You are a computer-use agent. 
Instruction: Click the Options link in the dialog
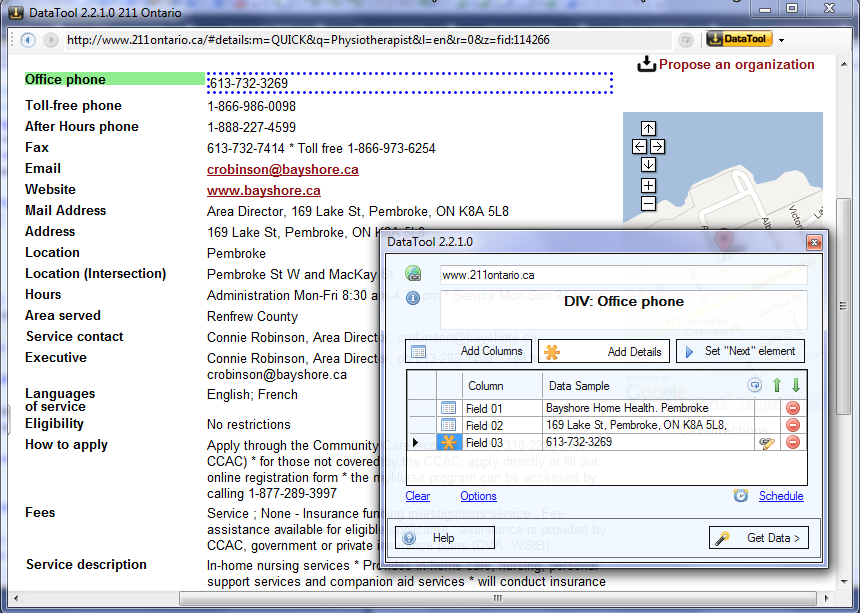point(479,496)
